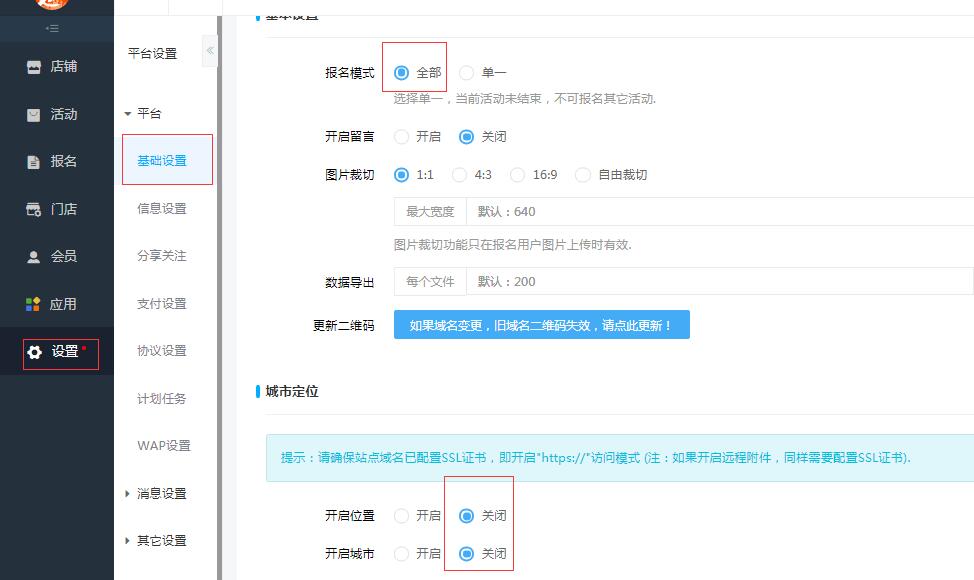Screen dimensions: 974x580
Task: Click the blue update QR code button
Action: click(542, 325)
